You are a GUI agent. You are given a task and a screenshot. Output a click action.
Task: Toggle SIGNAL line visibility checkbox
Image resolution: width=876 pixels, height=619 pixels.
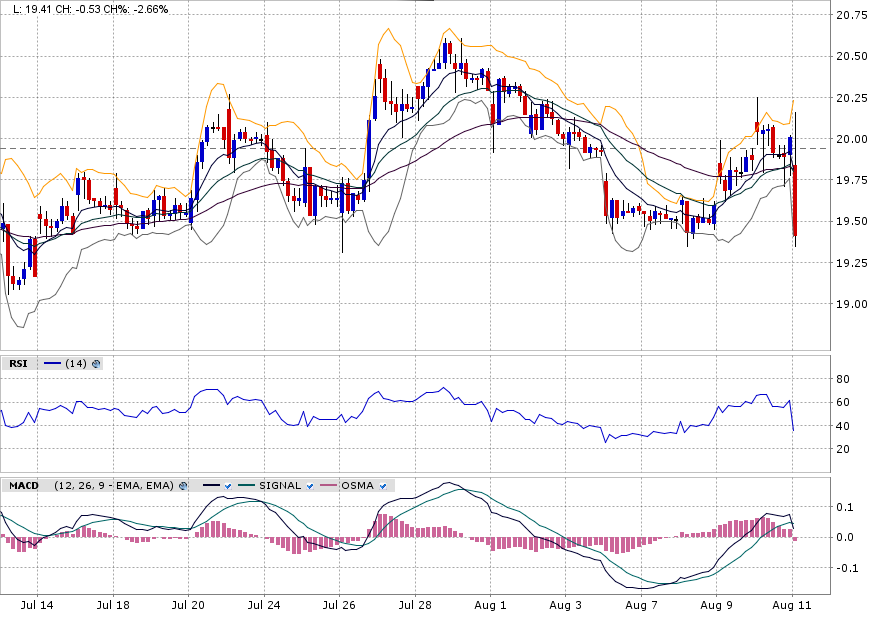click(311, 486)
